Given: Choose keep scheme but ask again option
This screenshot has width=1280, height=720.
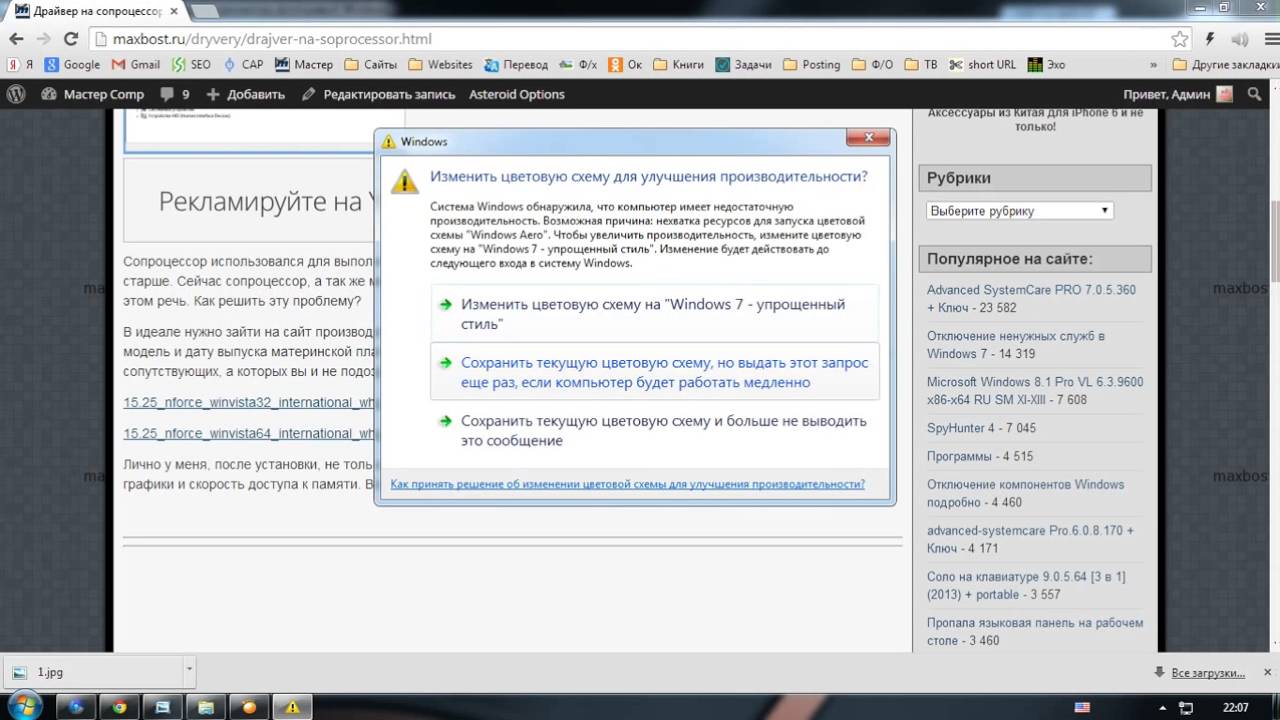Looking at the screenshot, I should pyautogui.click(x=654, y=372).
